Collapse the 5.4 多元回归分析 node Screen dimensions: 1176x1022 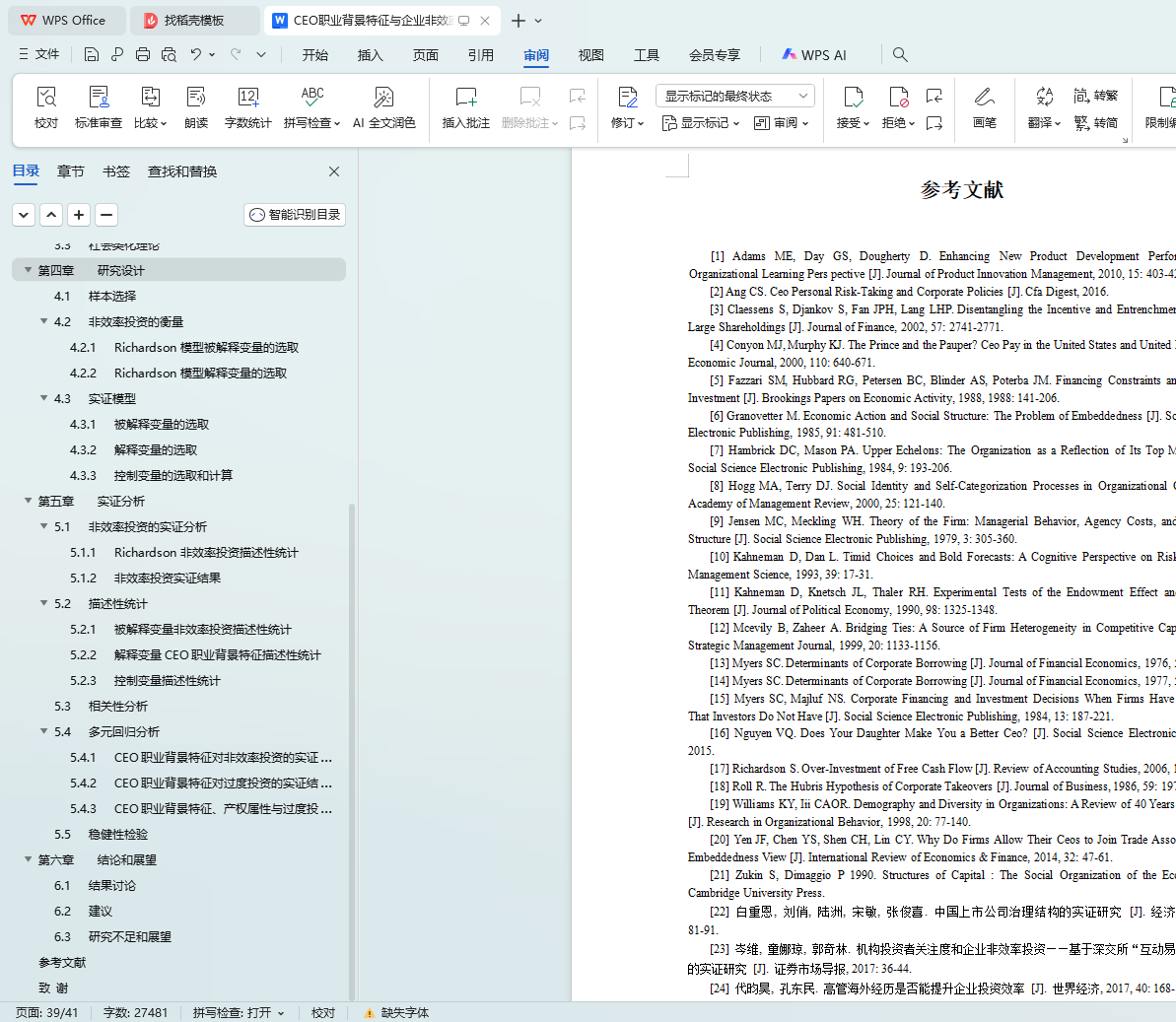click(x=43, y=731)
